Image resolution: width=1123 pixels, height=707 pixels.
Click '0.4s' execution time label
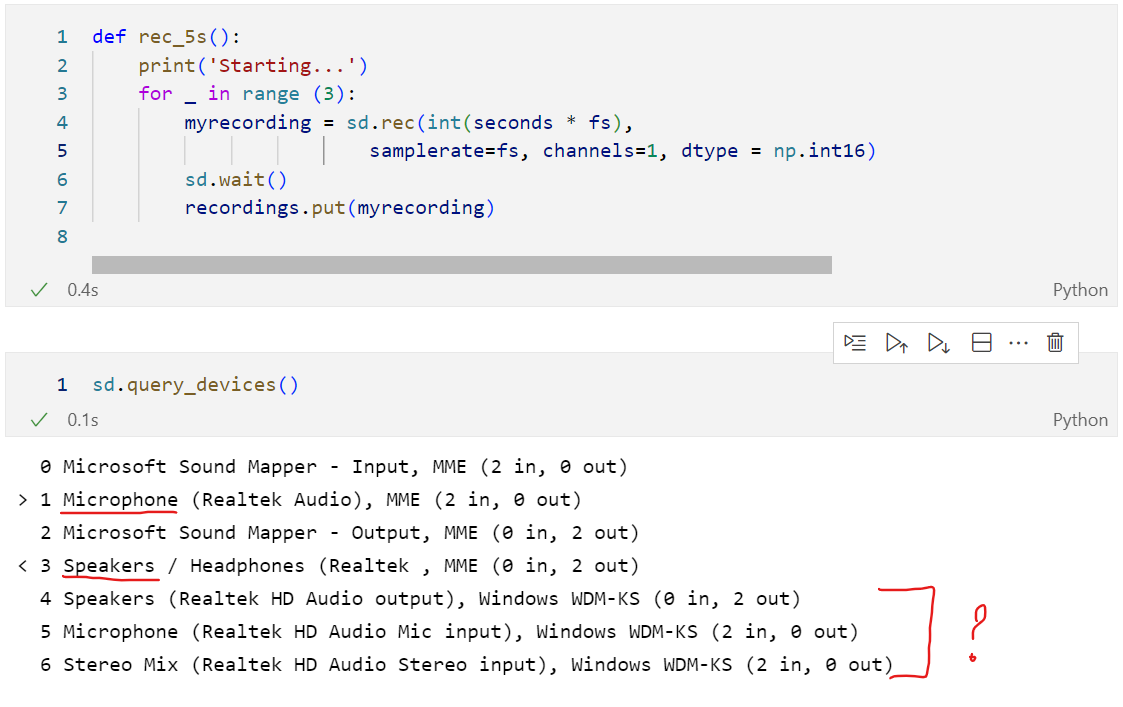click(83, 289)
